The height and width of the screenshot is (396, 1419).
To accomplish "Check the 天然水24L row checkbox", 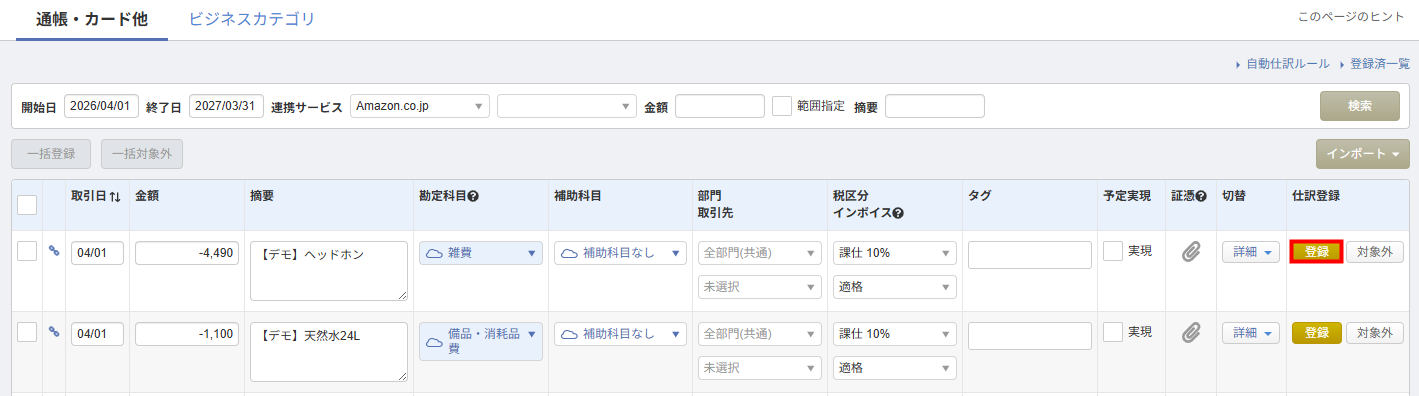I will (27, 333).
